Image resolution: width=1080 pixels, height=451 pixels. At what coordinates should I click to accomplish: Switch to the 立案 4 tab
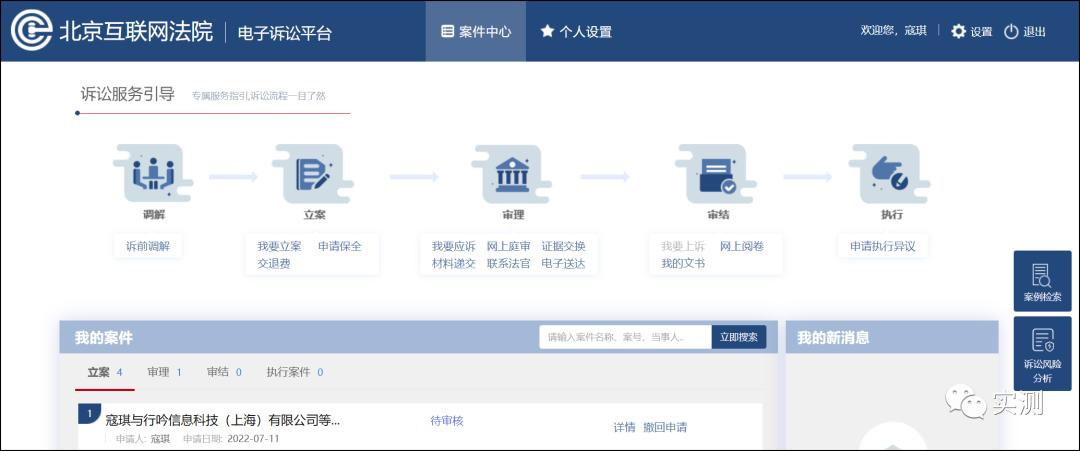[105, 373]
